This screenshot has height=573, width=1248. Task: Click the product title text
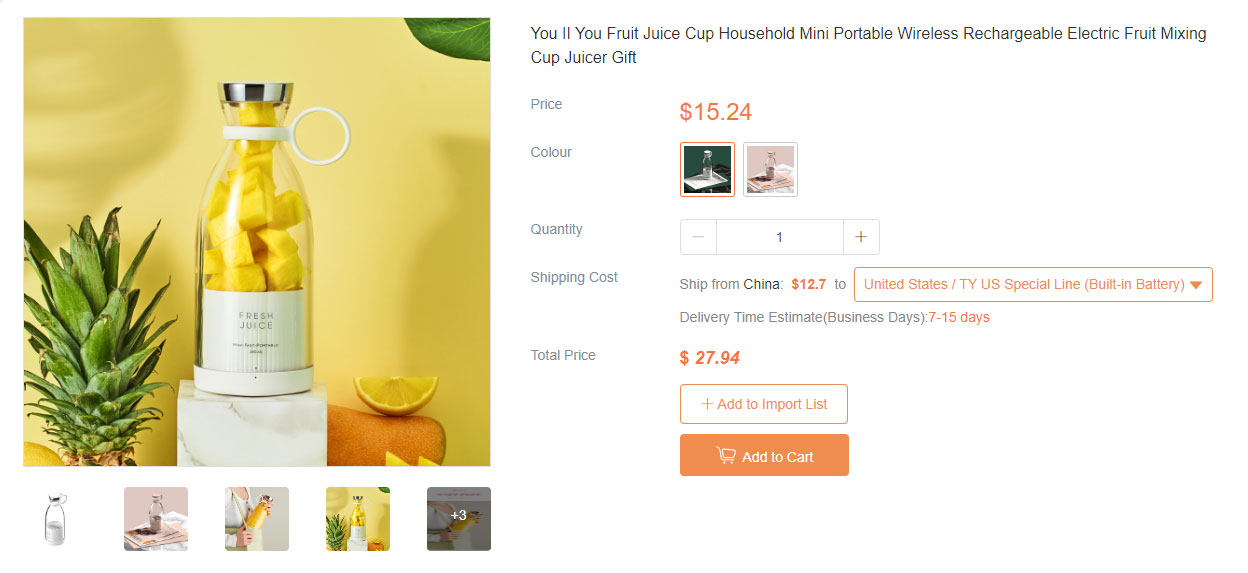point(868,46)
